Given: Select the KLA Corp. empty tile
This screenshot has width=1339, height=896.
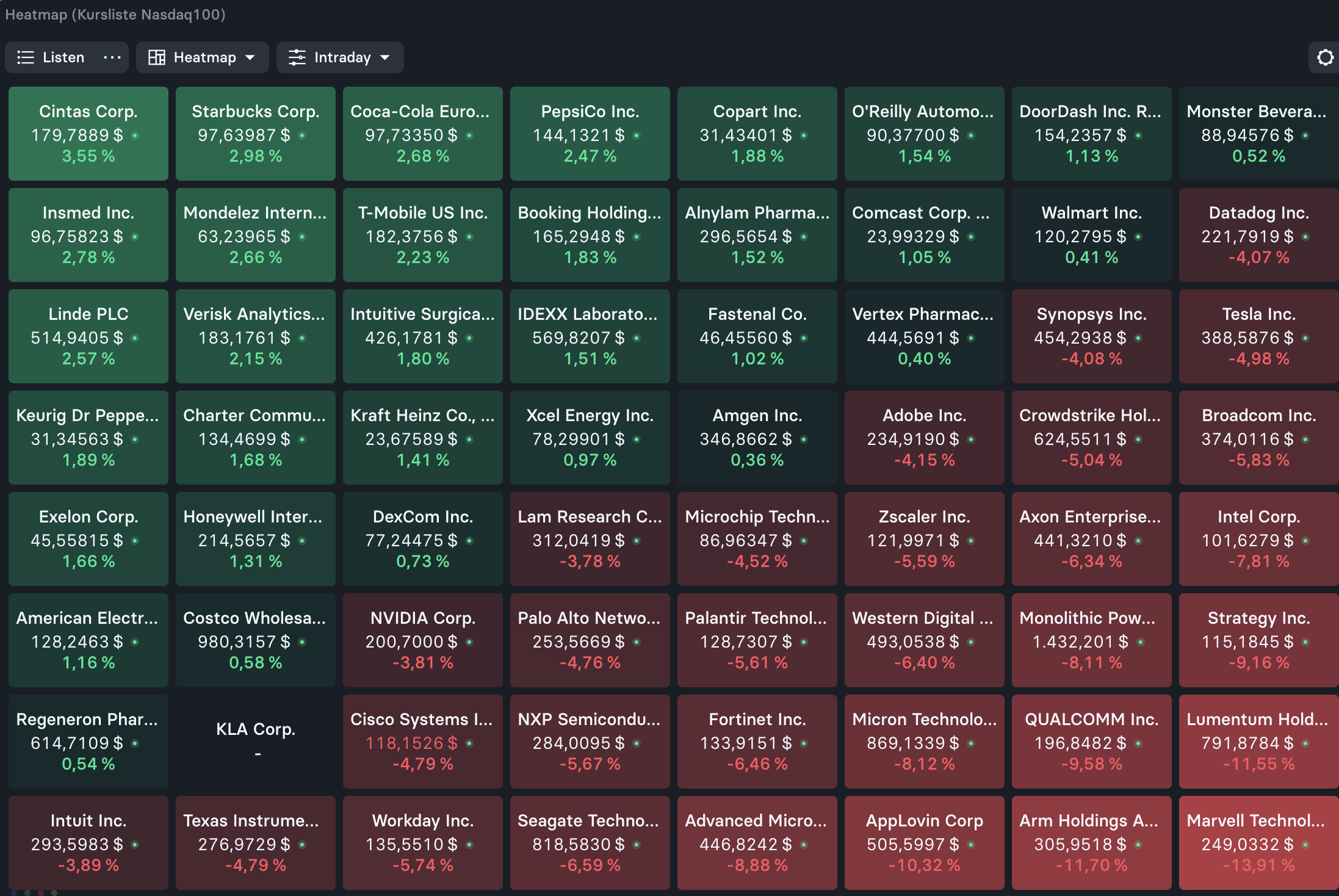Looking at the screenshot, I should tap(256, 742).
